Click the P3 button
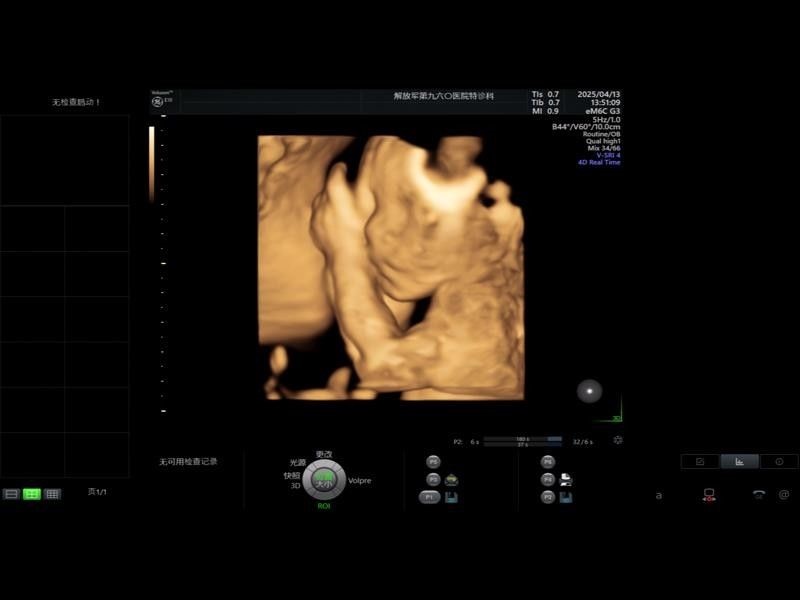Image resolution: width=800 pixels, height=600 pixels. 433,480
